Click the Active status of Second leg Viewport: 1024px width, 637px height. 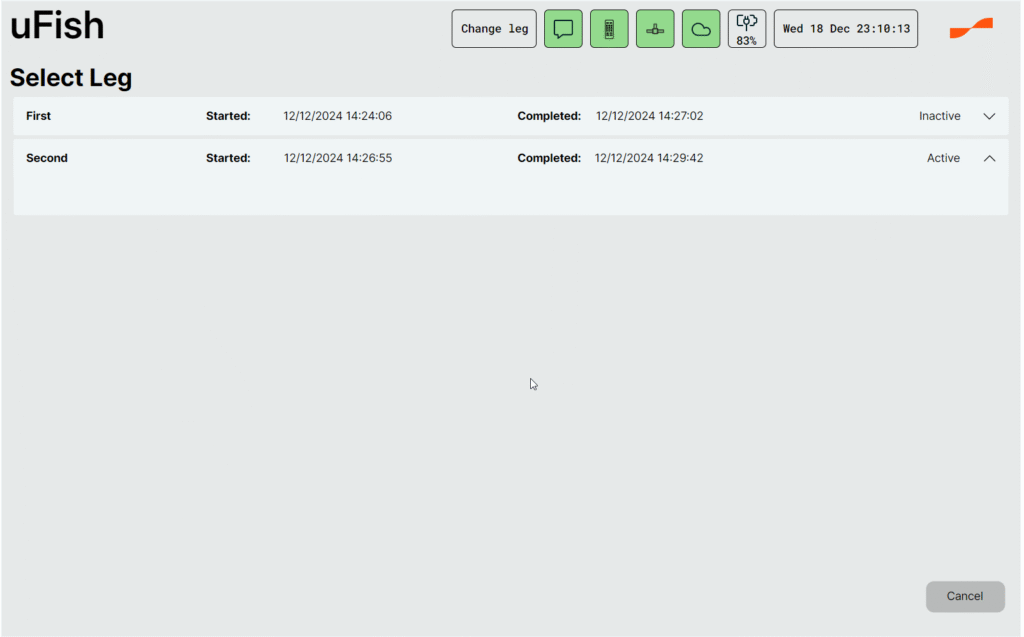(x=943, y=158)
